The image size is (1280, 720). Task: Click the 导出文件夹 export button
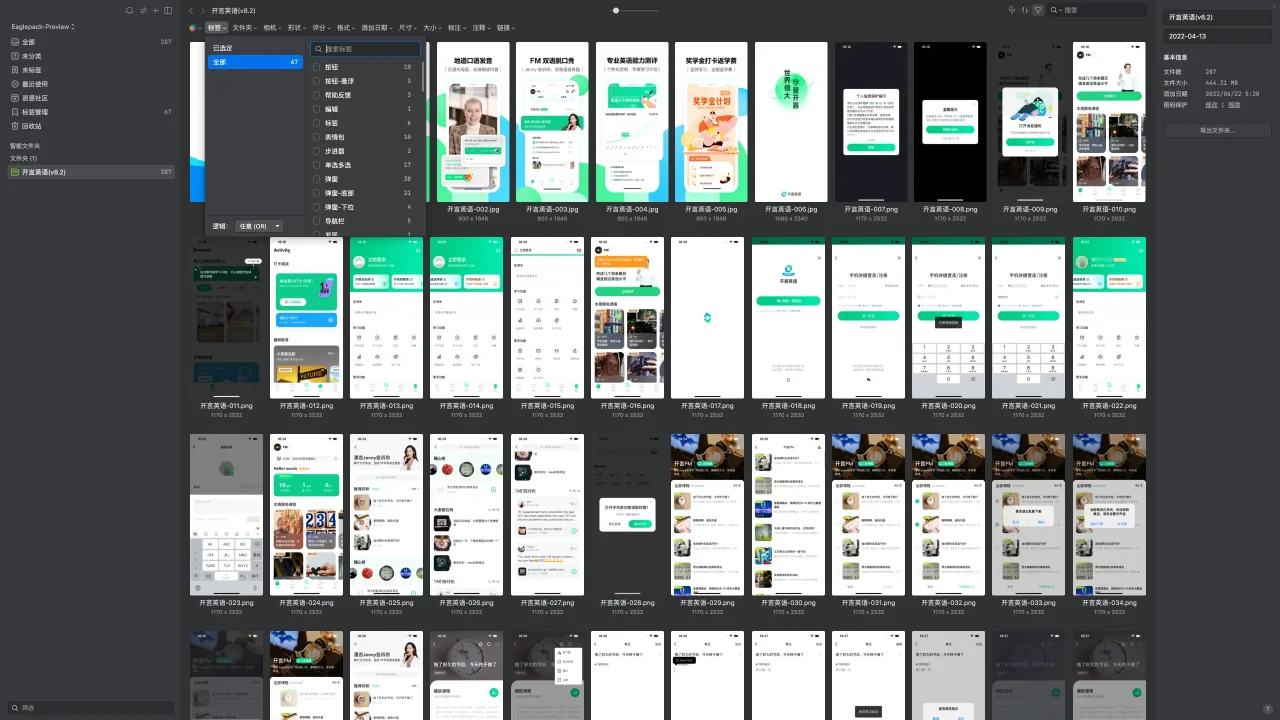click(x=1217, y=131)
